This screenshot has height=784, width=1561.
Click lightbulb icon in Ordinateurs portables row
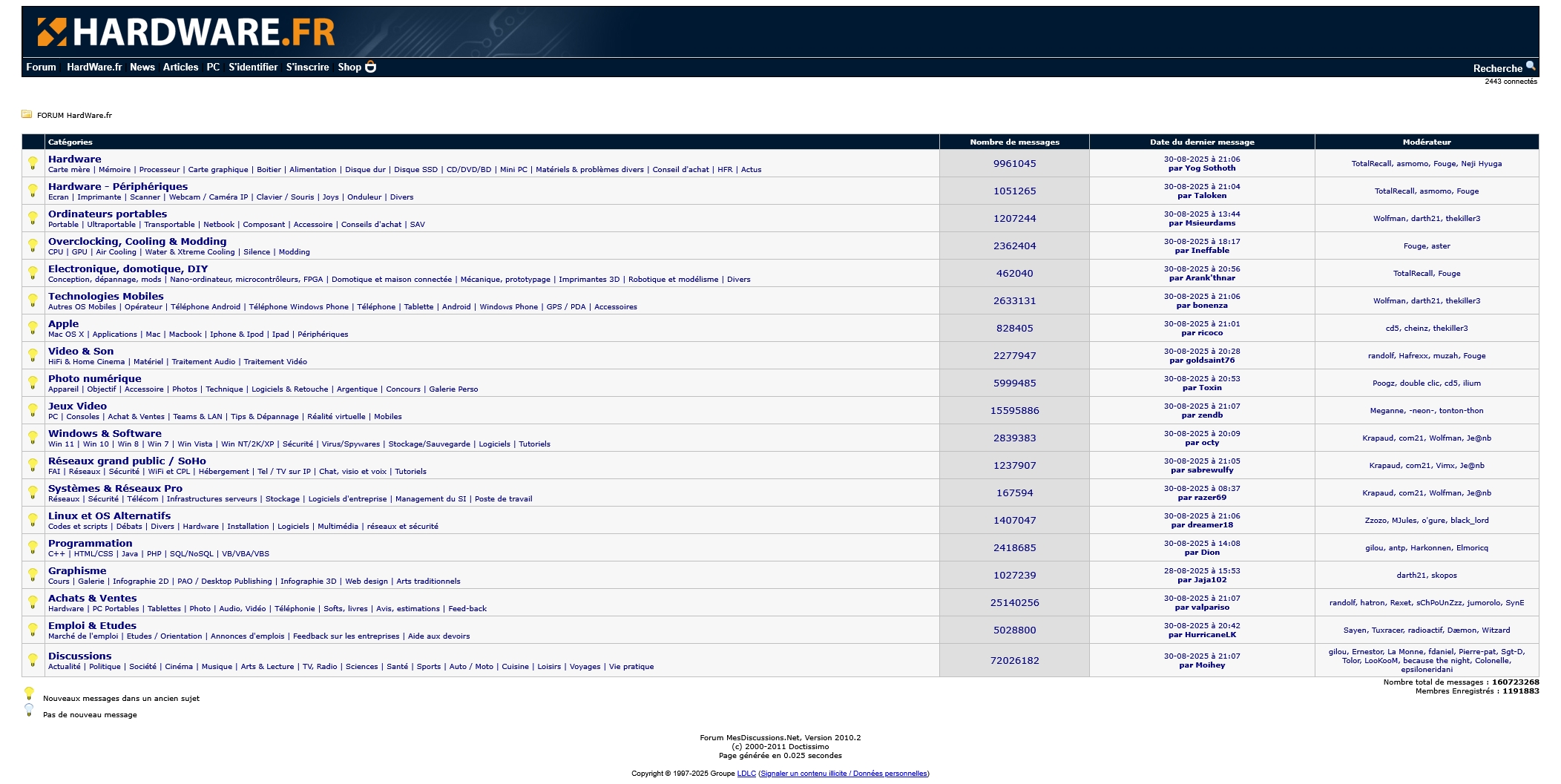coord(33,218)
